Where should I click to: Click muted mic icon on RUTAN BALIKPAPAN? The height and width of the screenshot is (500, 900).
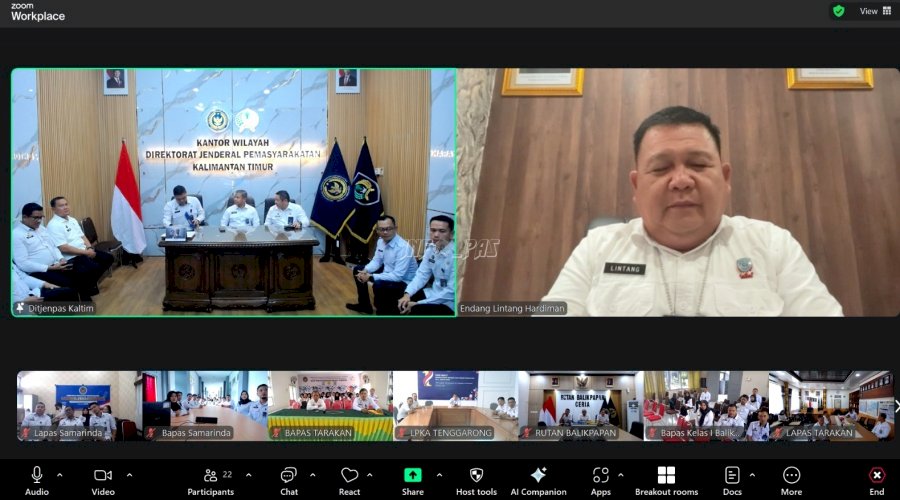(x=526, y=433)
